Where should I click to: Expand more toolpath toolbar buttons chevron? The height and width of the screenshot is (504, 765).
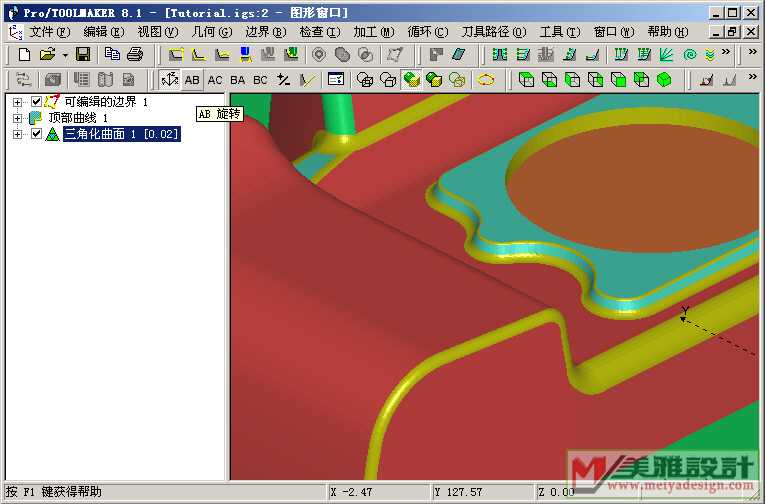click(x=726, y=52)
